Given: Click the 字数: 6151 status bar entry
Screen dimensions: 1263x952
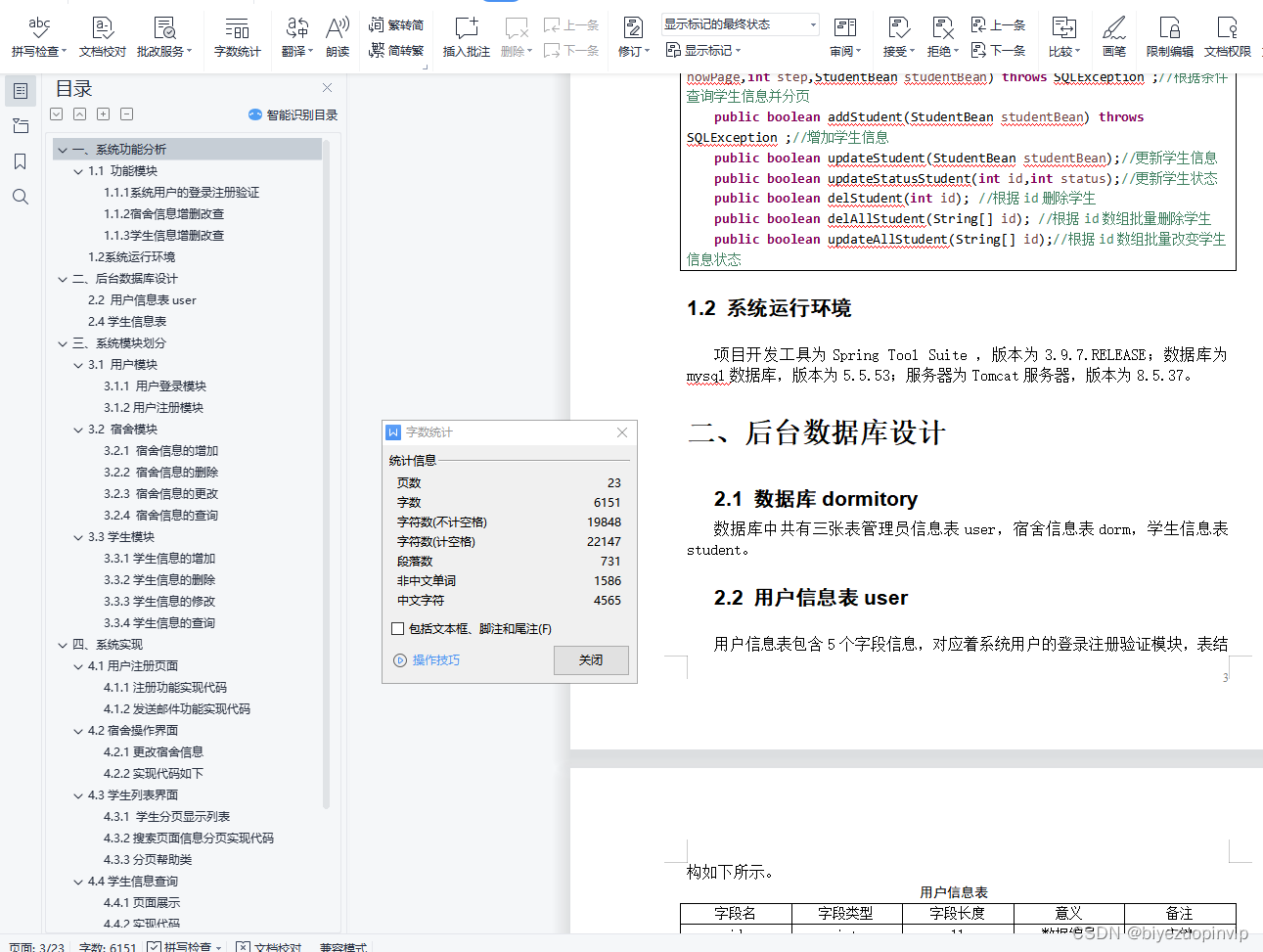Looking at the screenshot, I should point(108,946).
